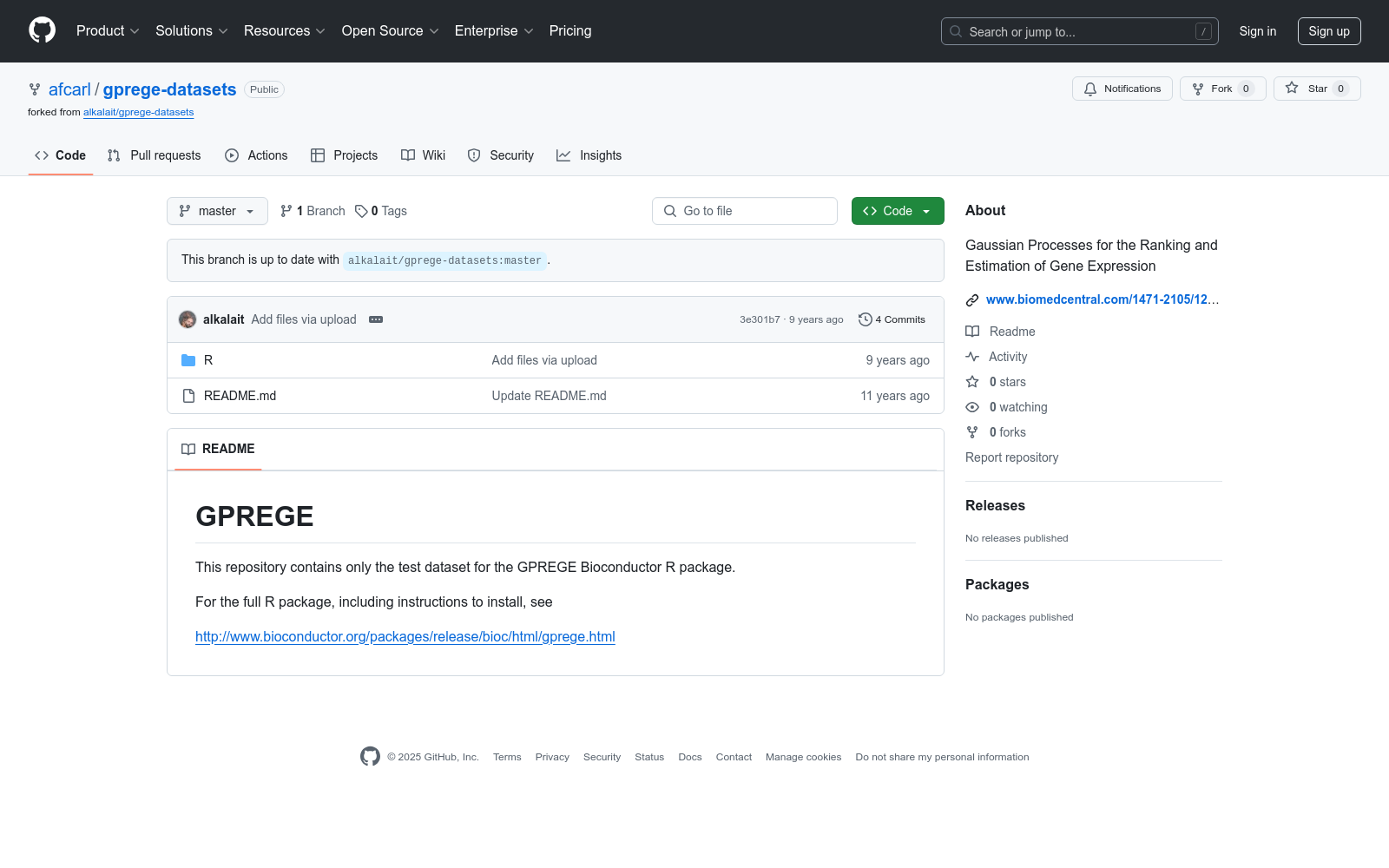
Task: Click the Sign up button
Action: [x=1329, y=31]
